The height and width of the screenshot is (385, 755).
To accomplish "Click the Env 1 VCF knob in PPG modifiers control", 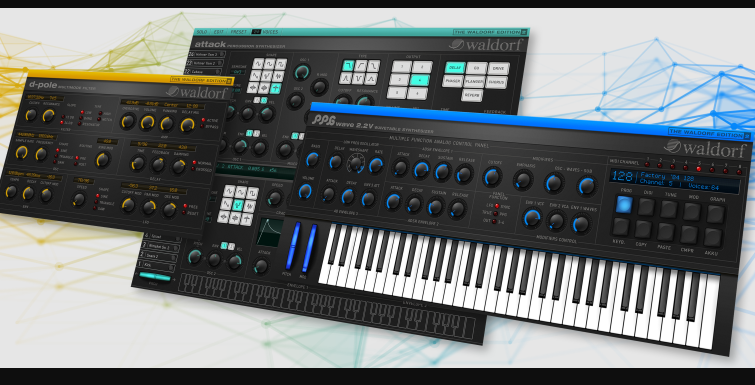I will point(532,218).
